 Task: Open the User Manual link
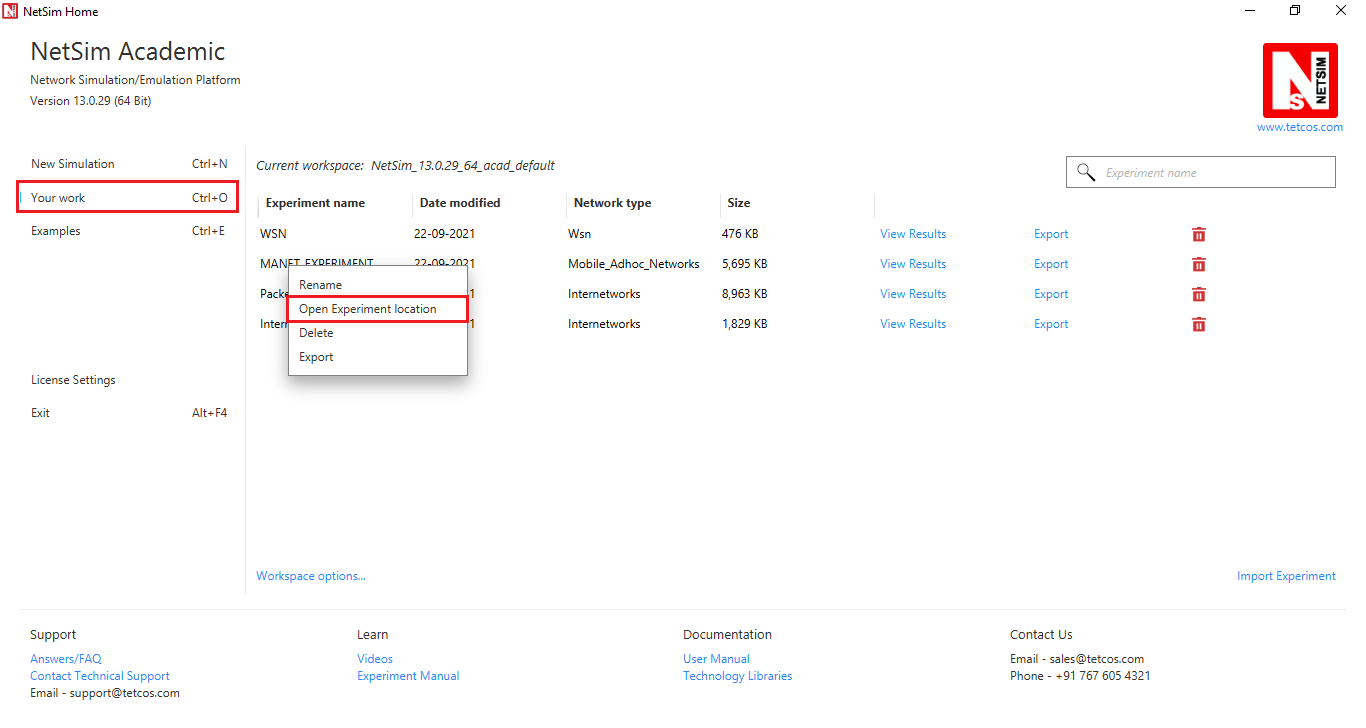coord(716,659)
